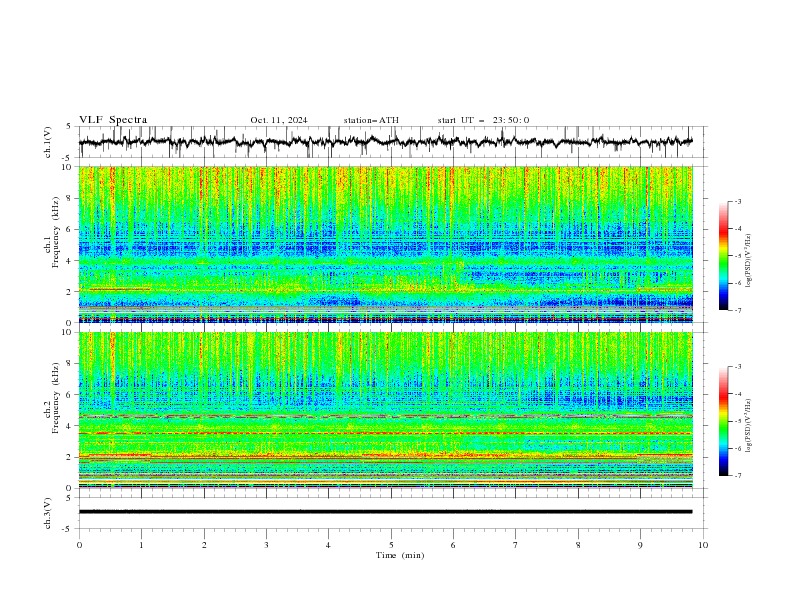
Task: Click the "5" minute tick label
Action: point(391,545)
